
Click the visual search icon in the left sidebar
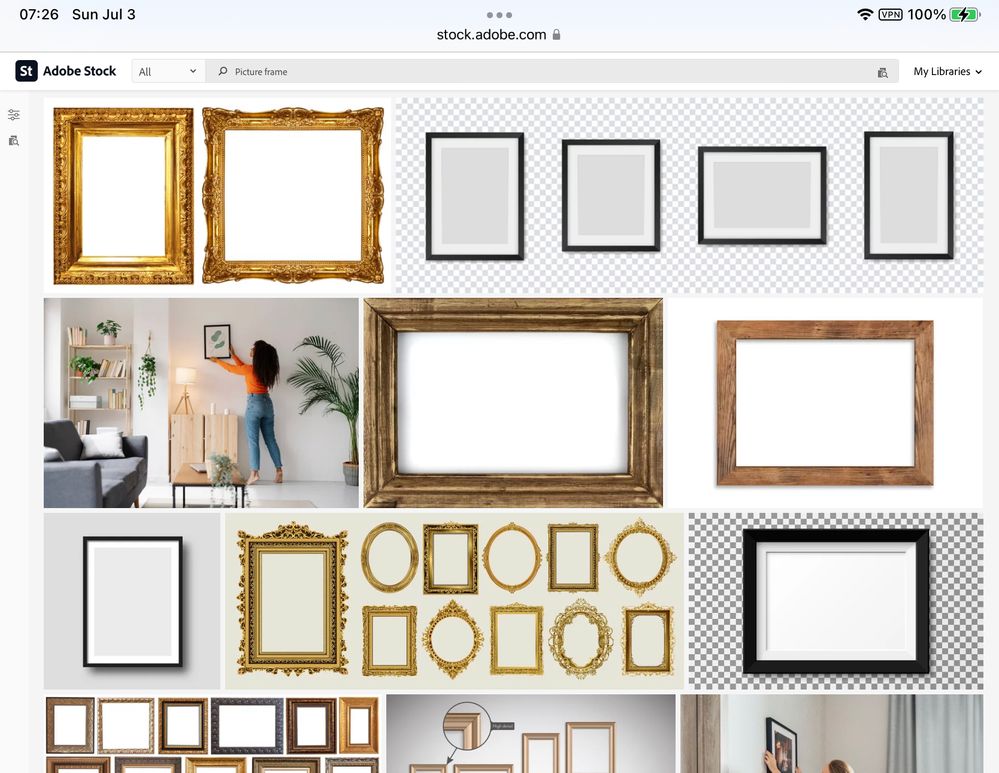[x=13, y=140]
